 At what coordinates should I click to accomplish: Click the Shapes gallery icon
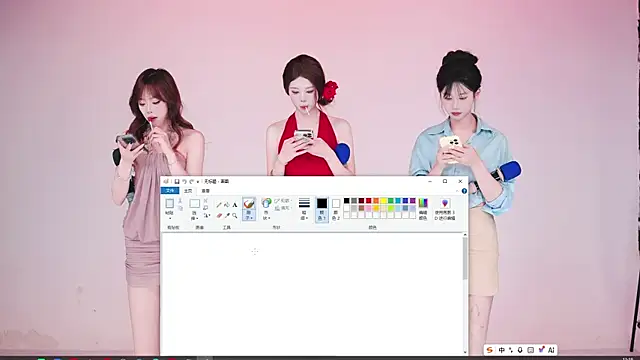pos(266,203)
